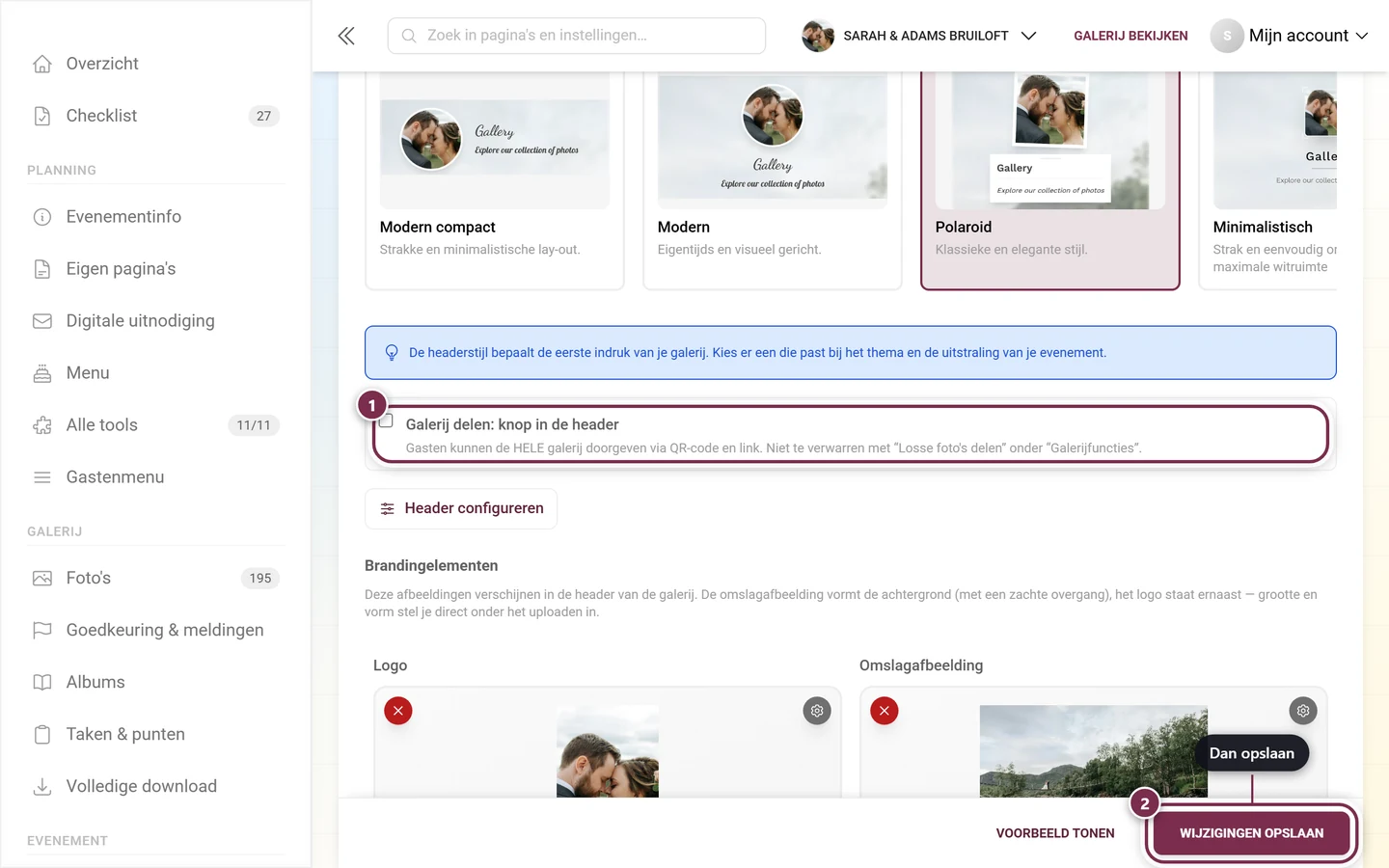Select the Polaroid header style card
1389x868 pixels.
pyautogui.click(x=1050, y=180)
